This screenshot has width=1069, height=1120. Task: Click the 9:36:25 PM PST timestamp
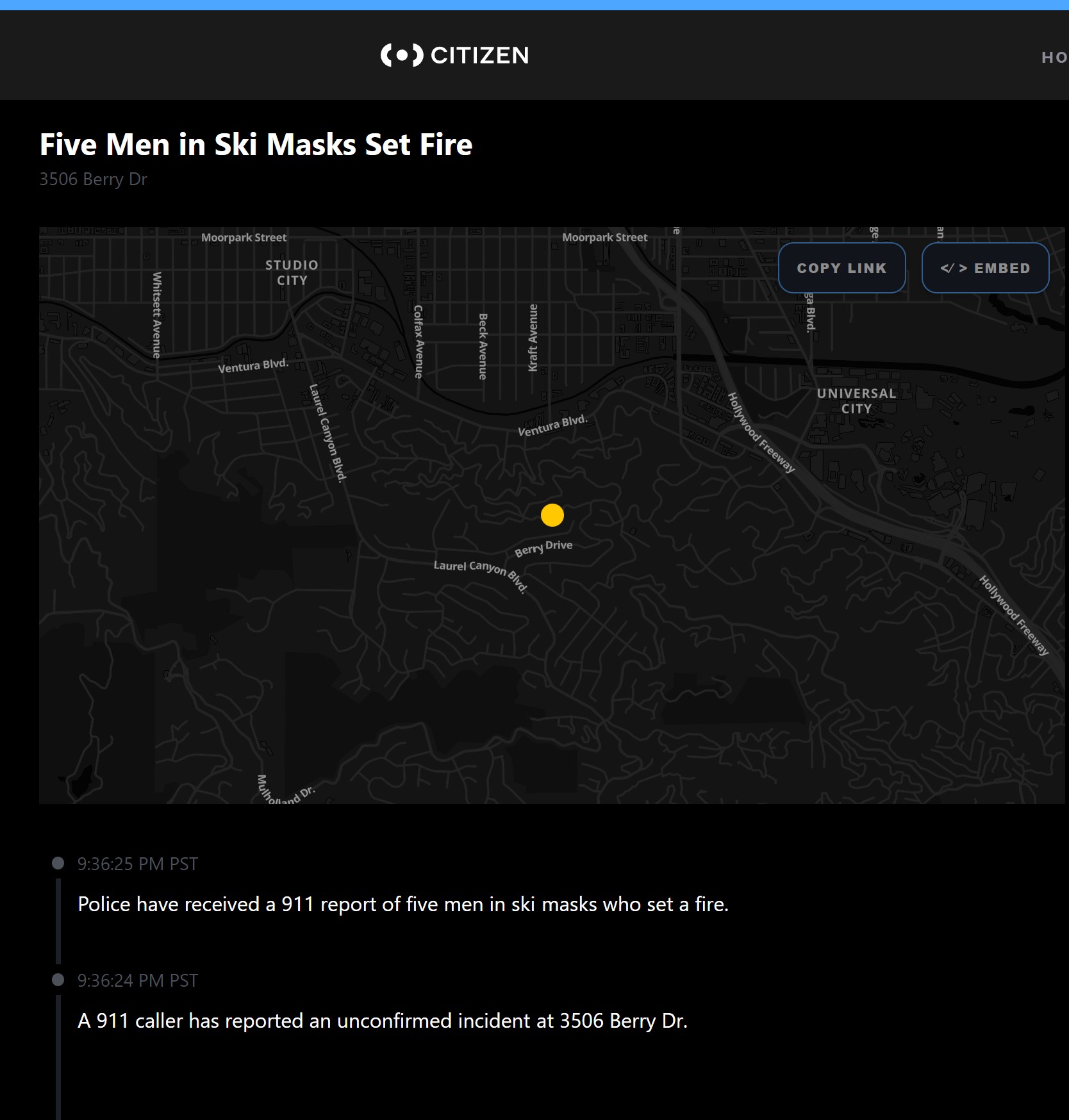click(138, 864)
